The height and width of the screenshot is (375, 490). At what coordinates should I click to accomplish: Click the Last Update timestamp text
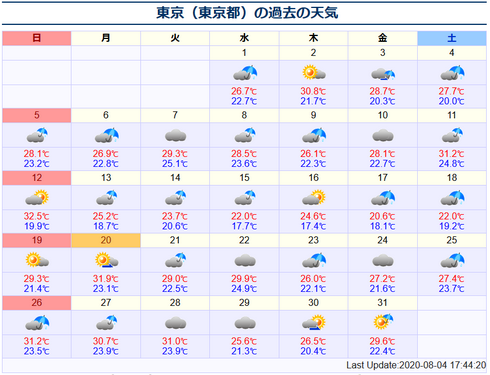[416, 365]
